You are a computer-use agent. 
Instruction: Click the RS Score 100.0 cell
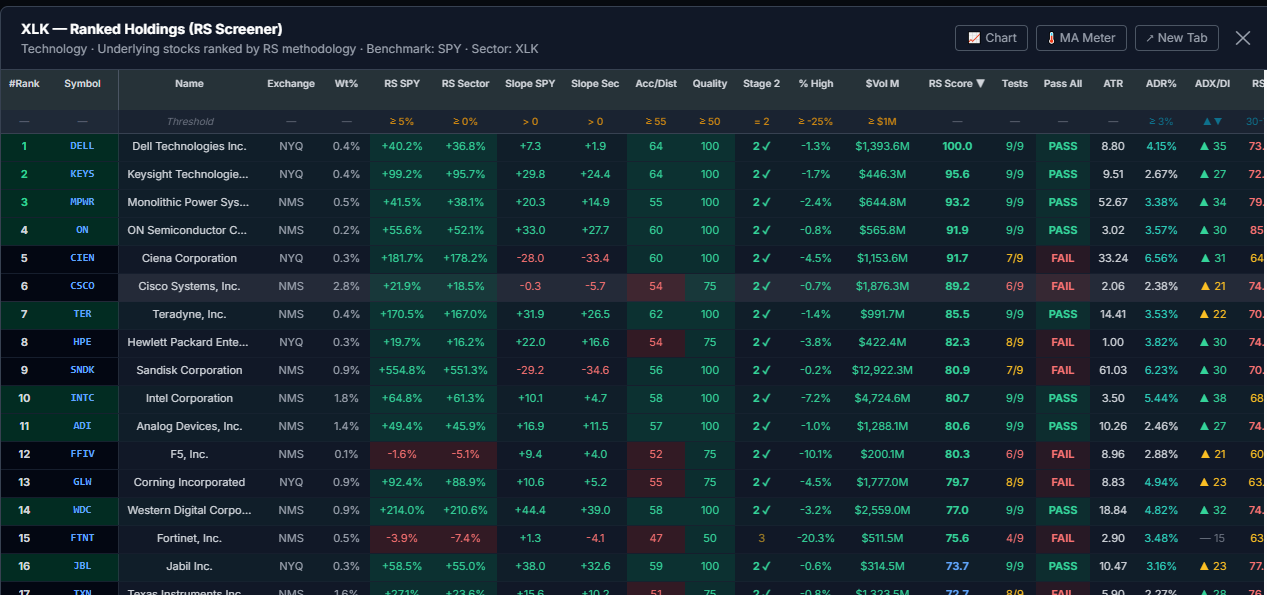(x=956, y=146)
